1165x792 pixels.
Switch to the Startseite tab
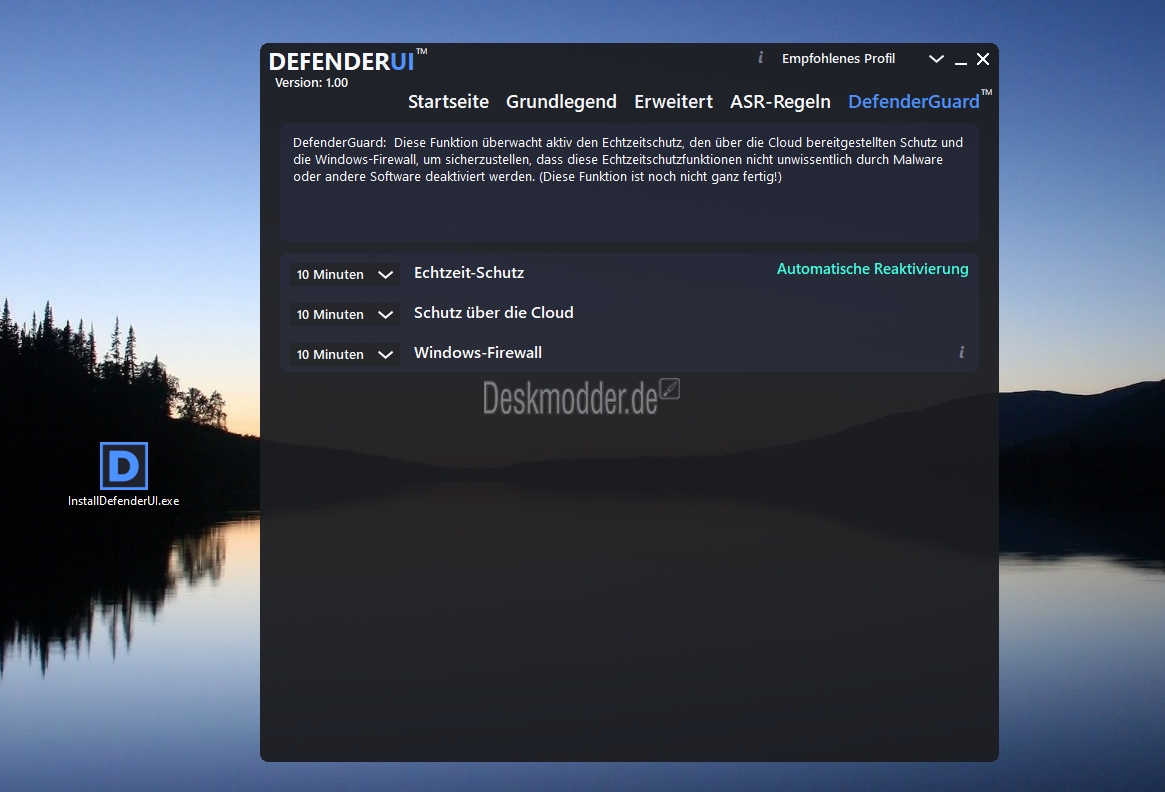point(448,102)
